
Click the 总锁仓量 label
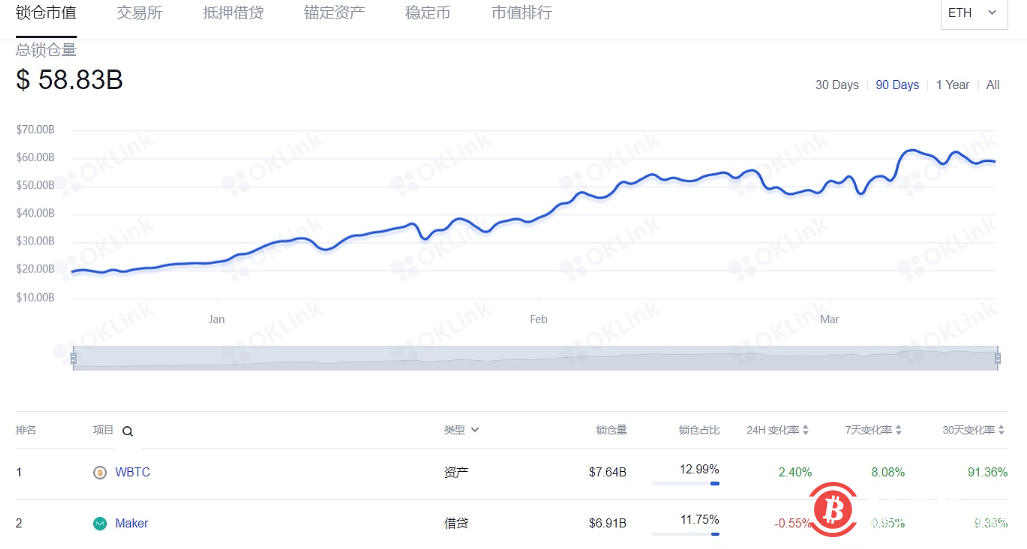(x=46, y=50)
